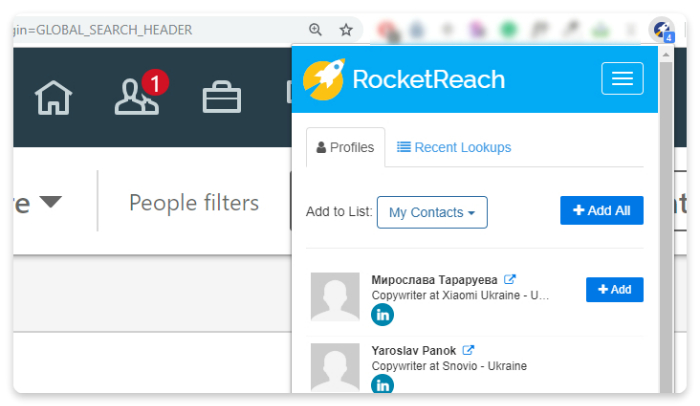The height and width of the screenshot is (406, 700).
Task: Click the purple blurred extension icon in toolbar
Action: (x=478, y=30)
